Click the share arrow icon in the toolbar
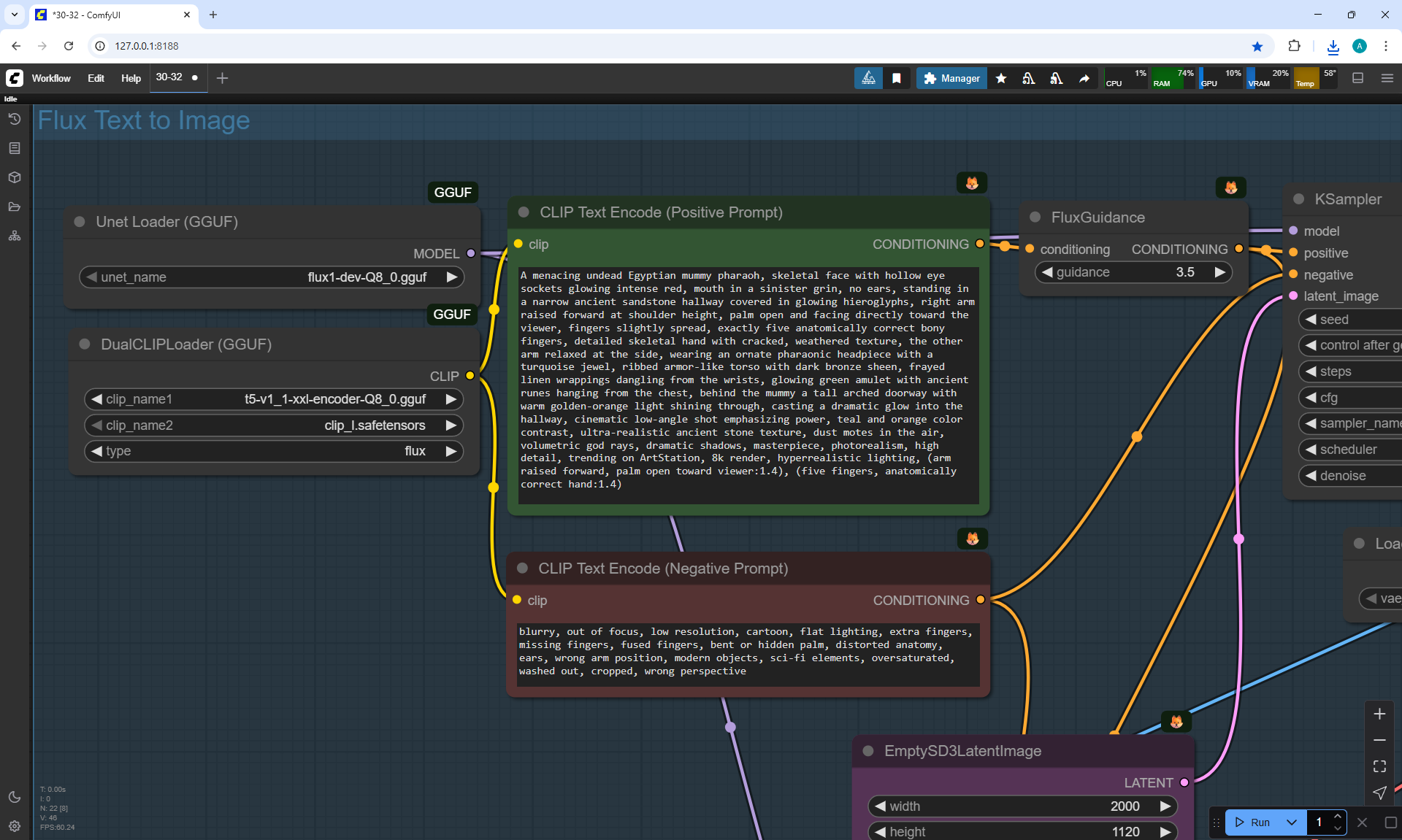Screen dimensions: 1402x840 [1084, 78]
